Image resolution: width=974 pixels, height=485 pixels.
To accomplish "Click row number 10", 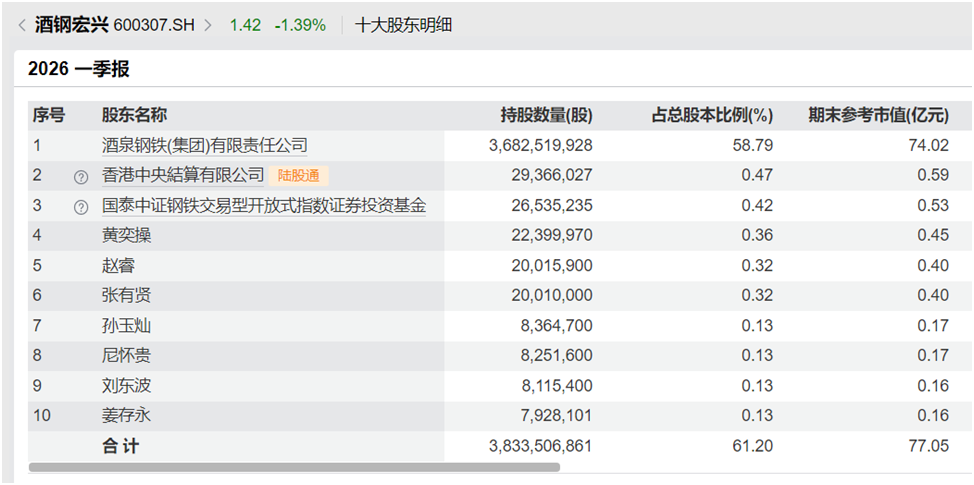I will coord(42,415).
